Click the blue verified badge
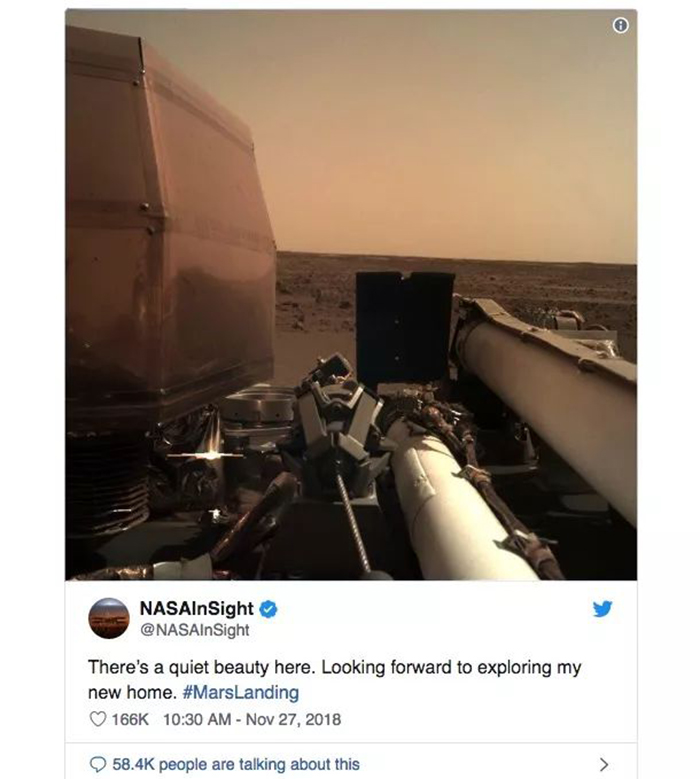The image size is (700, 779). point(268,609)
